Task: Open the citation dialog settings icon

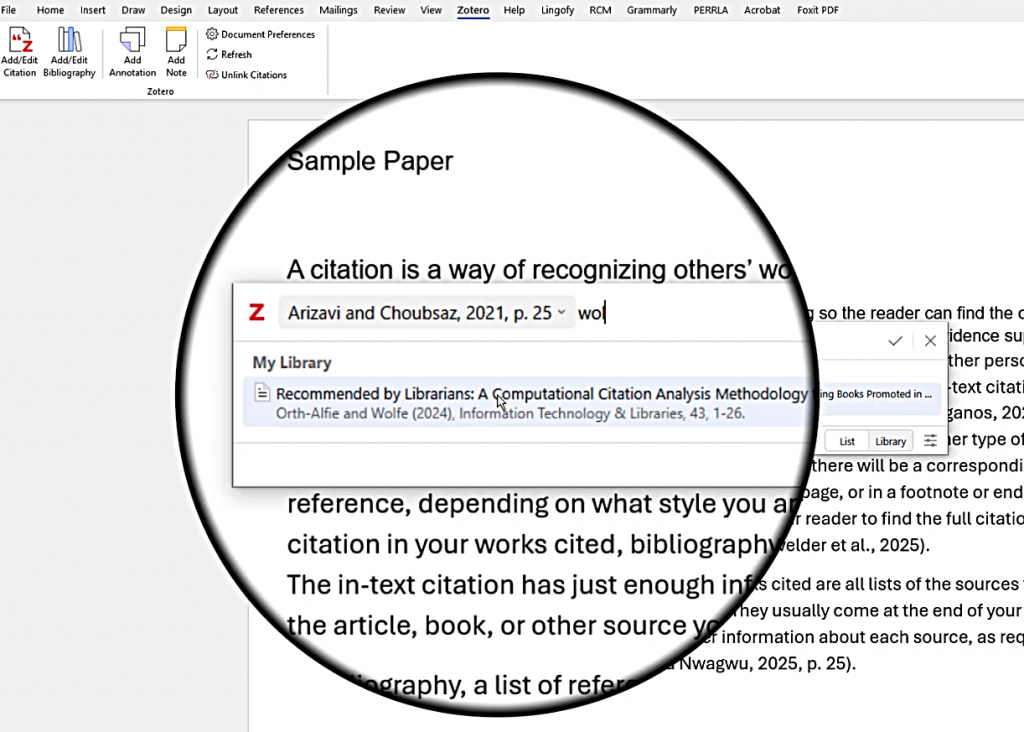Action: click(x=931, y=441)
